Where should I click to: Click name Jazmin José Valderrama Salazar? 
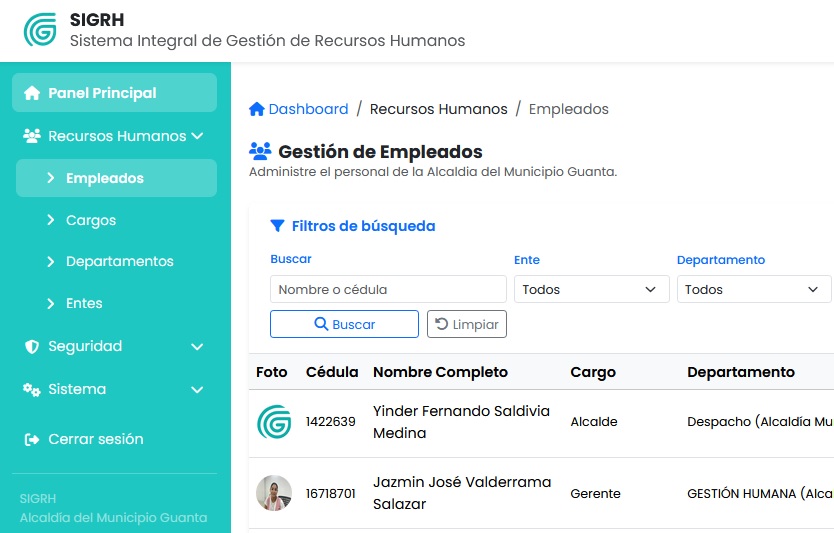point(462,493)
